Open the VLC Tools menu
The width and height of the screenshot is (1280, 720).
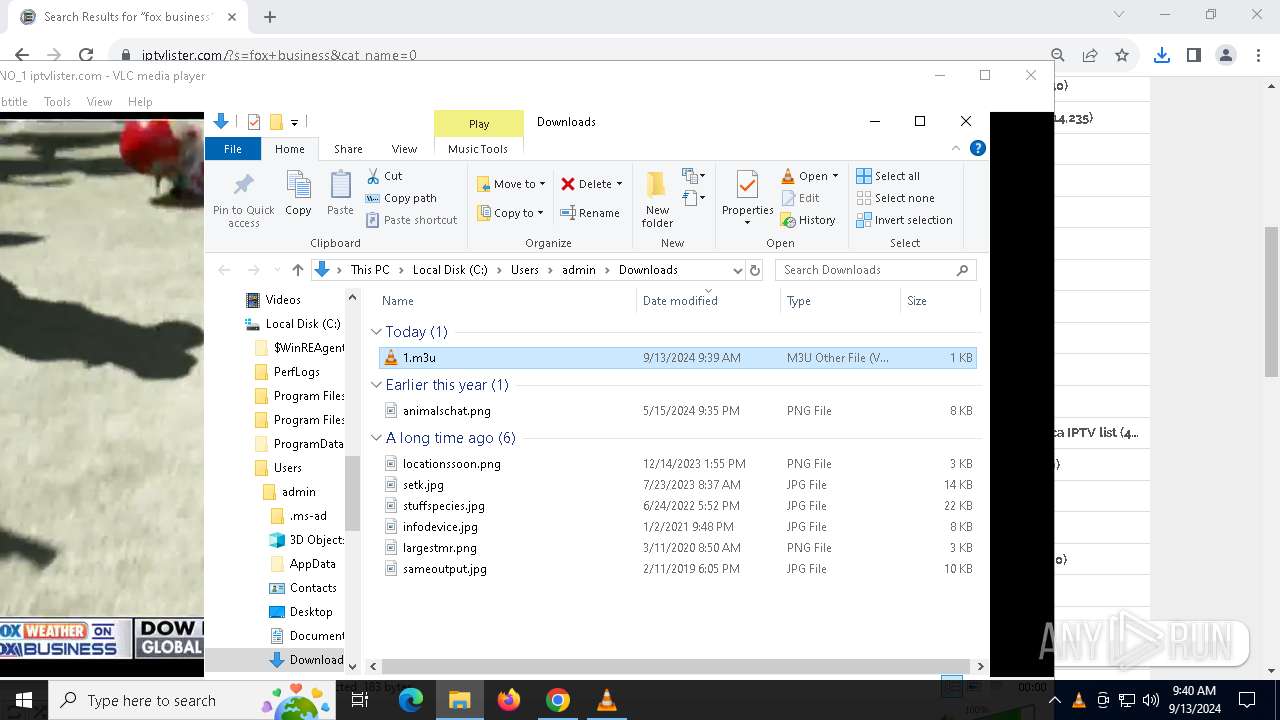tap(57, 102)
